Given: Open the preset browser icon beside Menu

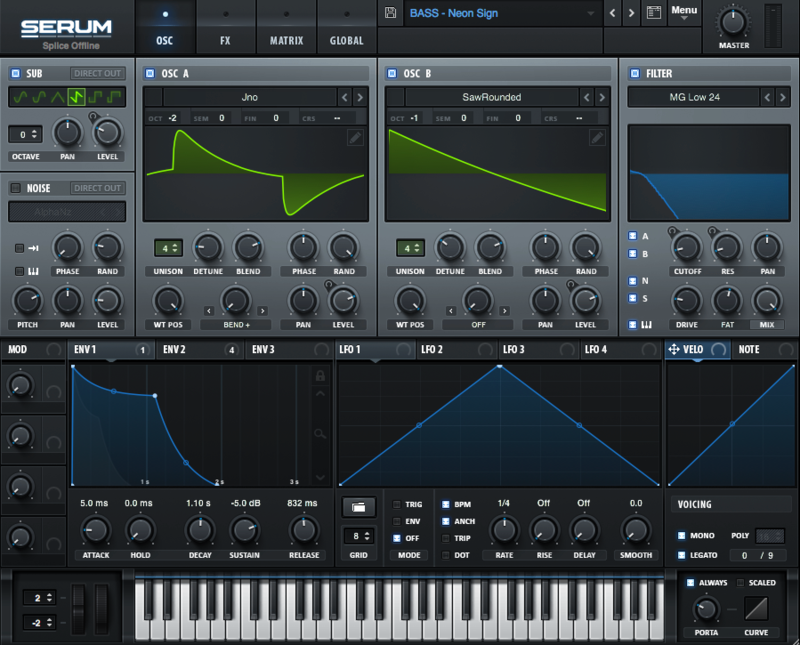Looking at the screenshot, I should (655, 13).
